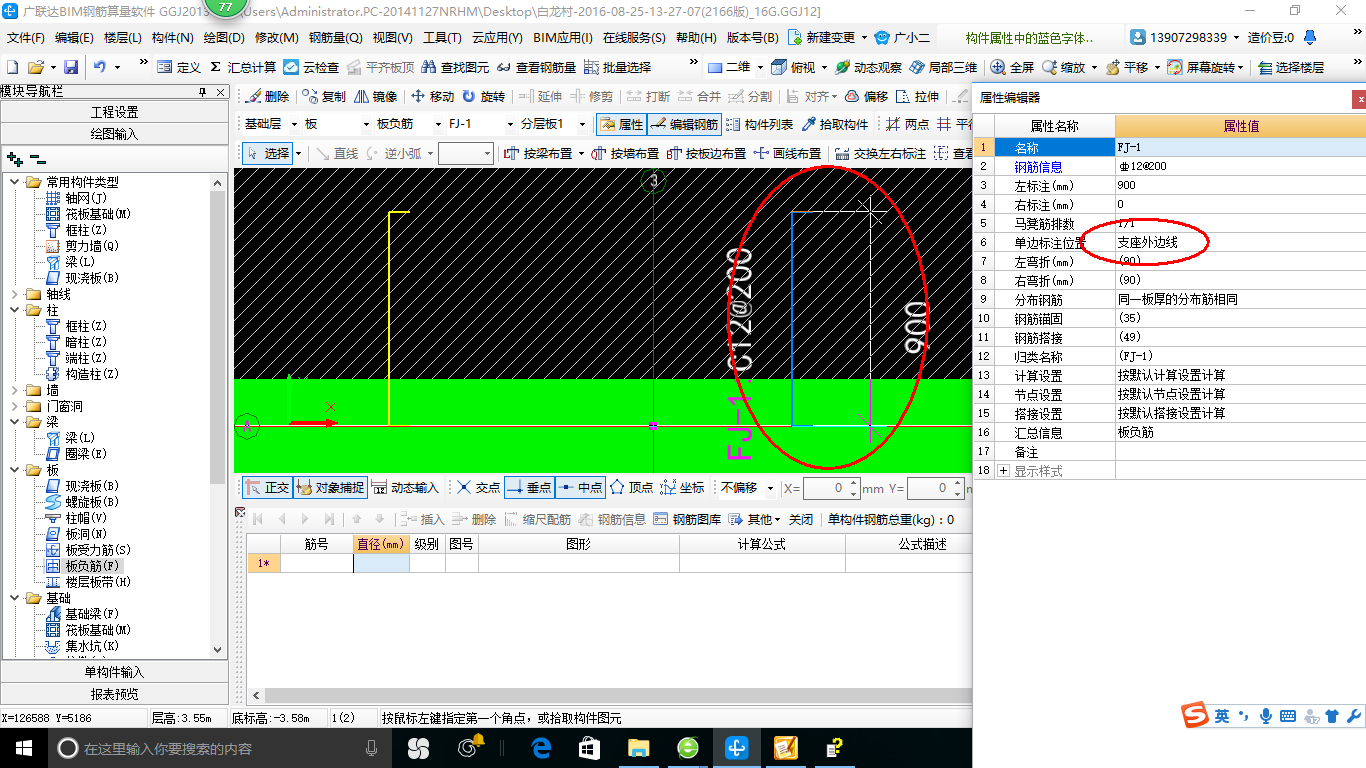This screenshot has width=1366, height=768.
Task: Expand the 轴线 tree node
Action: (15, 294)
